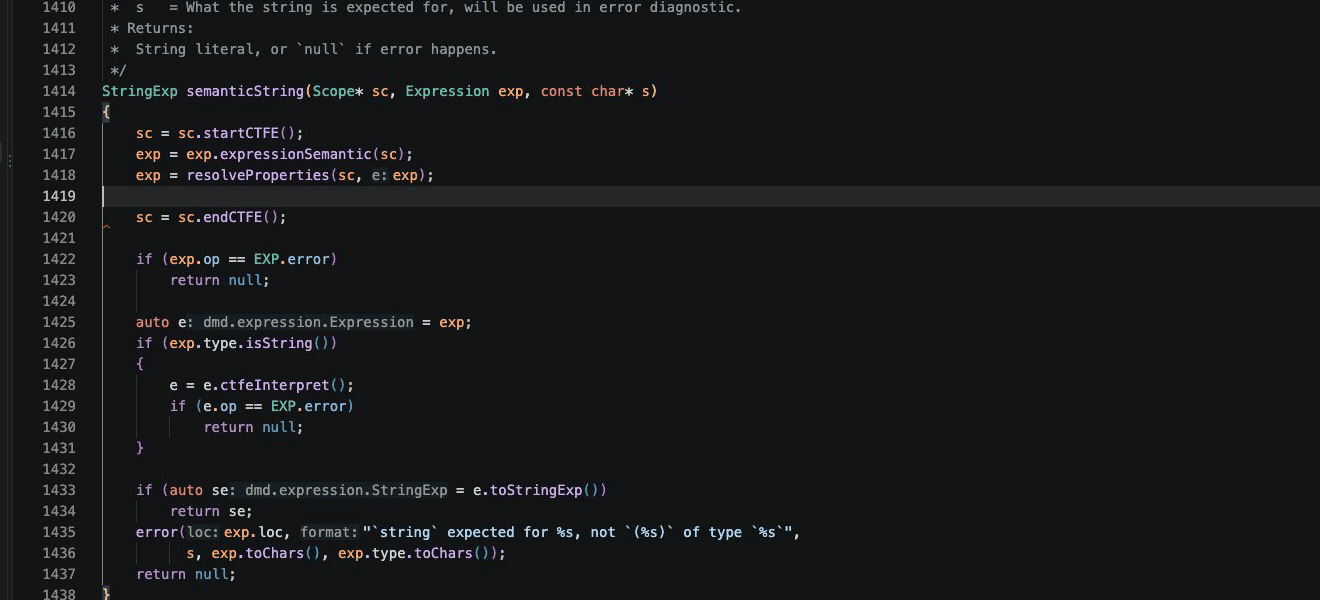Viewport: 1320px width, 600px height.
Task: Click the resolveProperties function call
Action: 258,175
